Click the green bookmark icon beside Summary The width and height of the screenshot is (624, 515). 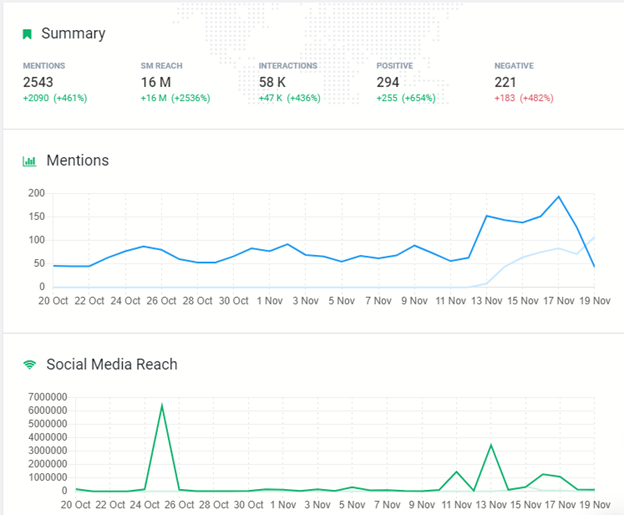pyautogui.click(x=28, y=34)
